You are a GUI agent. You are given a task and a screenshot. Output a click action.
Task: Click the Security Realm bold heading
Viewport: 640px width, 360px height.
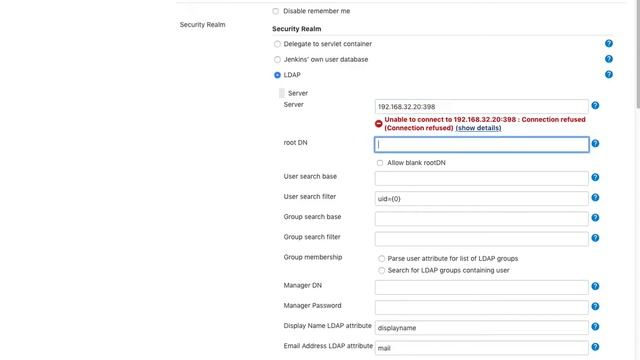click(297, 29)
